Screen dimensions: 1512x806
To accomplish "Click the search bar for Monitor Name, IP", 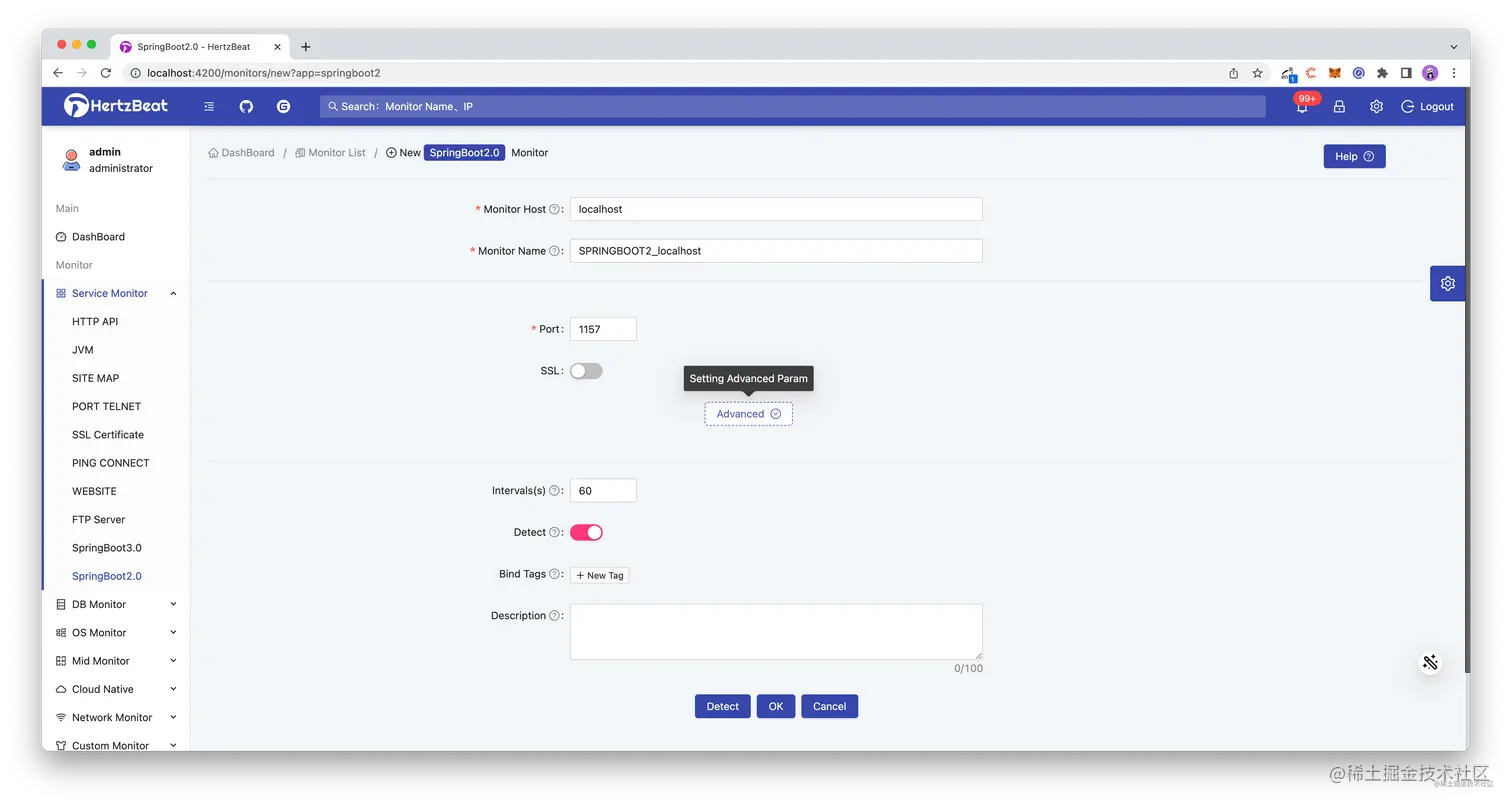I will pyautogui.click(x=793, y=106).
